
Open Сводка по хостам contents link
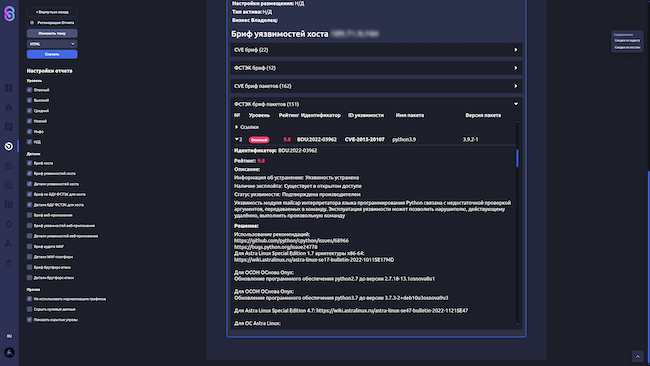(x=627, y=47)
